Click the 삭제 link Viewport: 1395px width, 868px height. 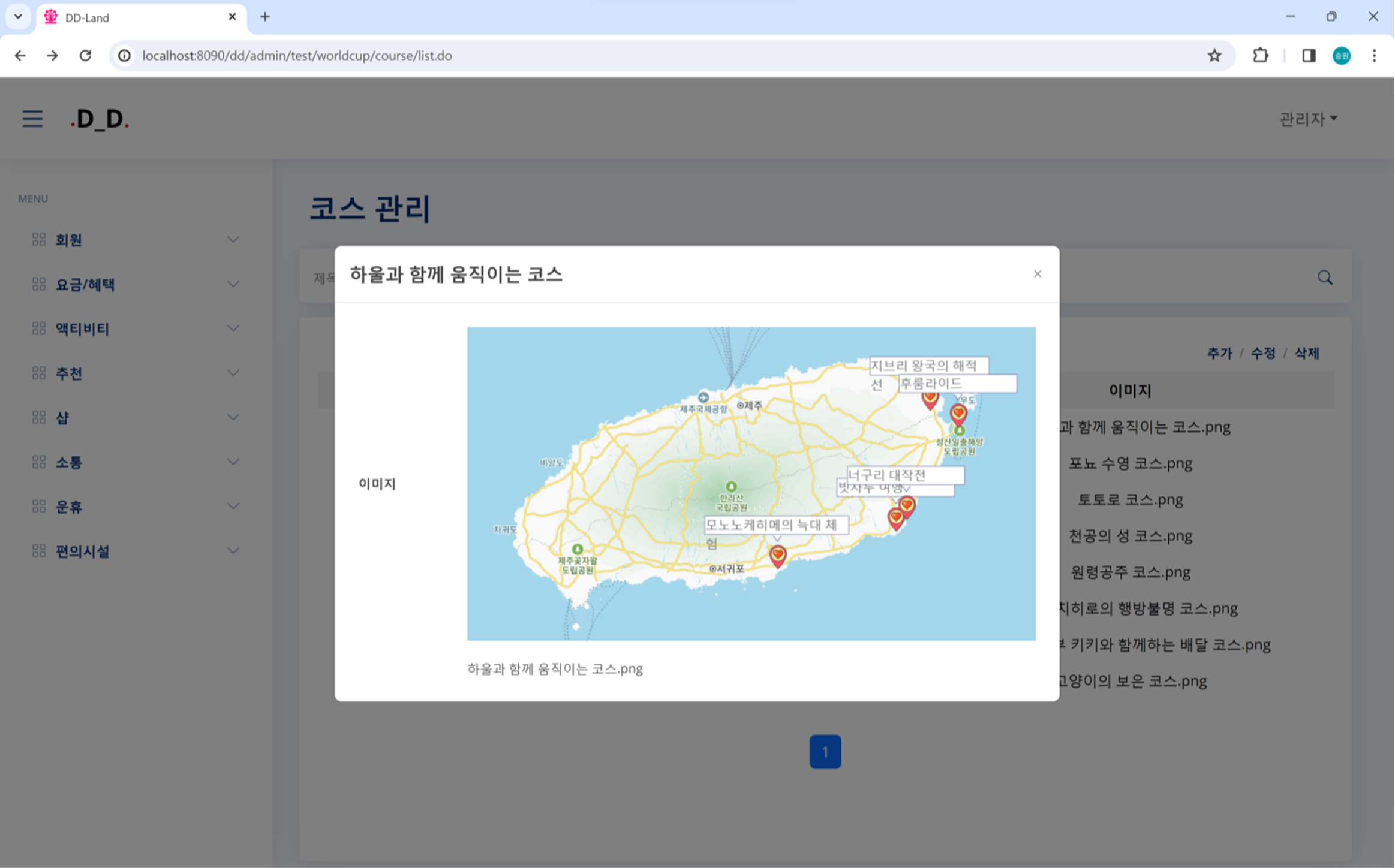(x=1307, y=353)
